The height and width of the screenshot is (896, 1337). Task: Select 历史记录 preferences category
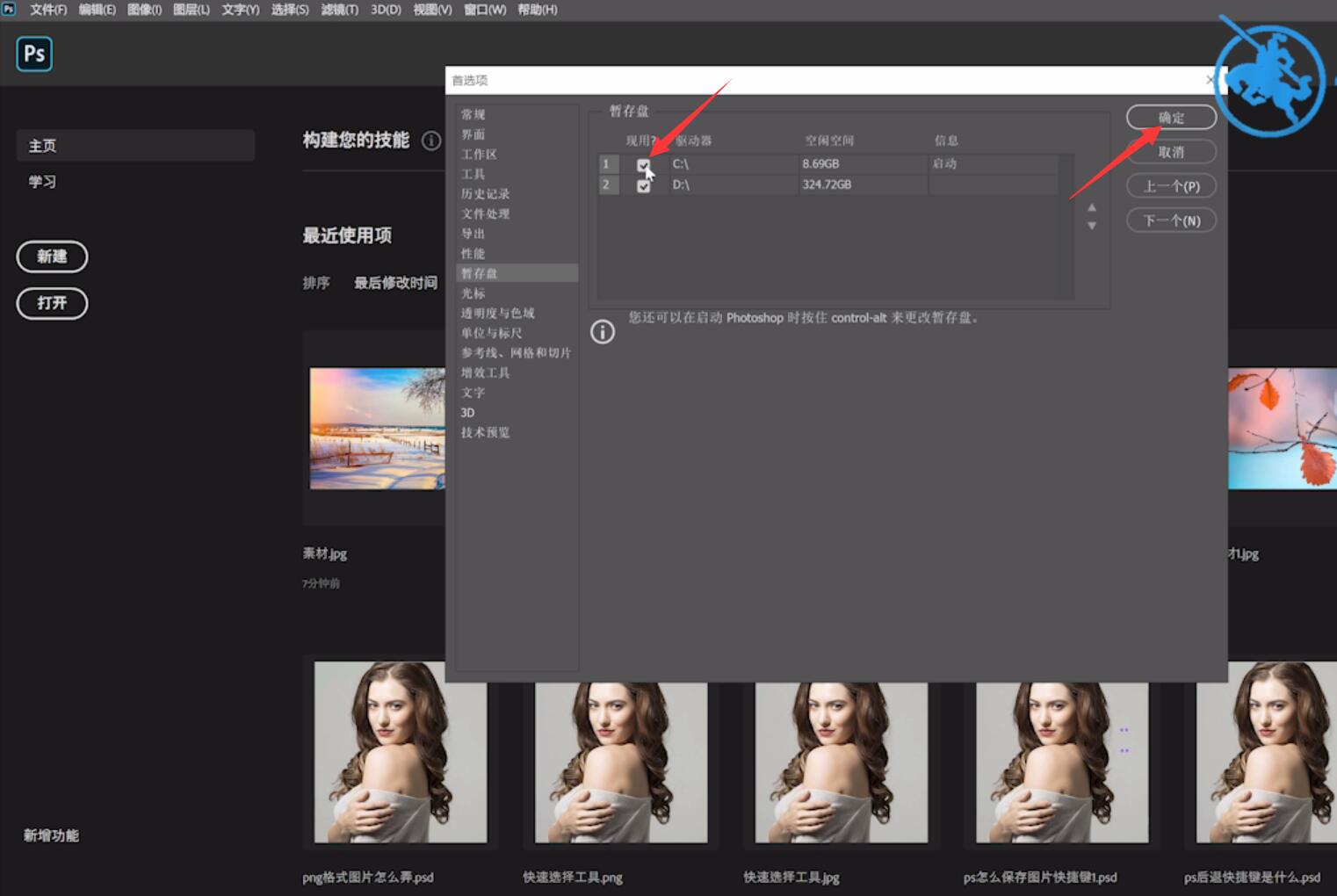tap(486, 193)
